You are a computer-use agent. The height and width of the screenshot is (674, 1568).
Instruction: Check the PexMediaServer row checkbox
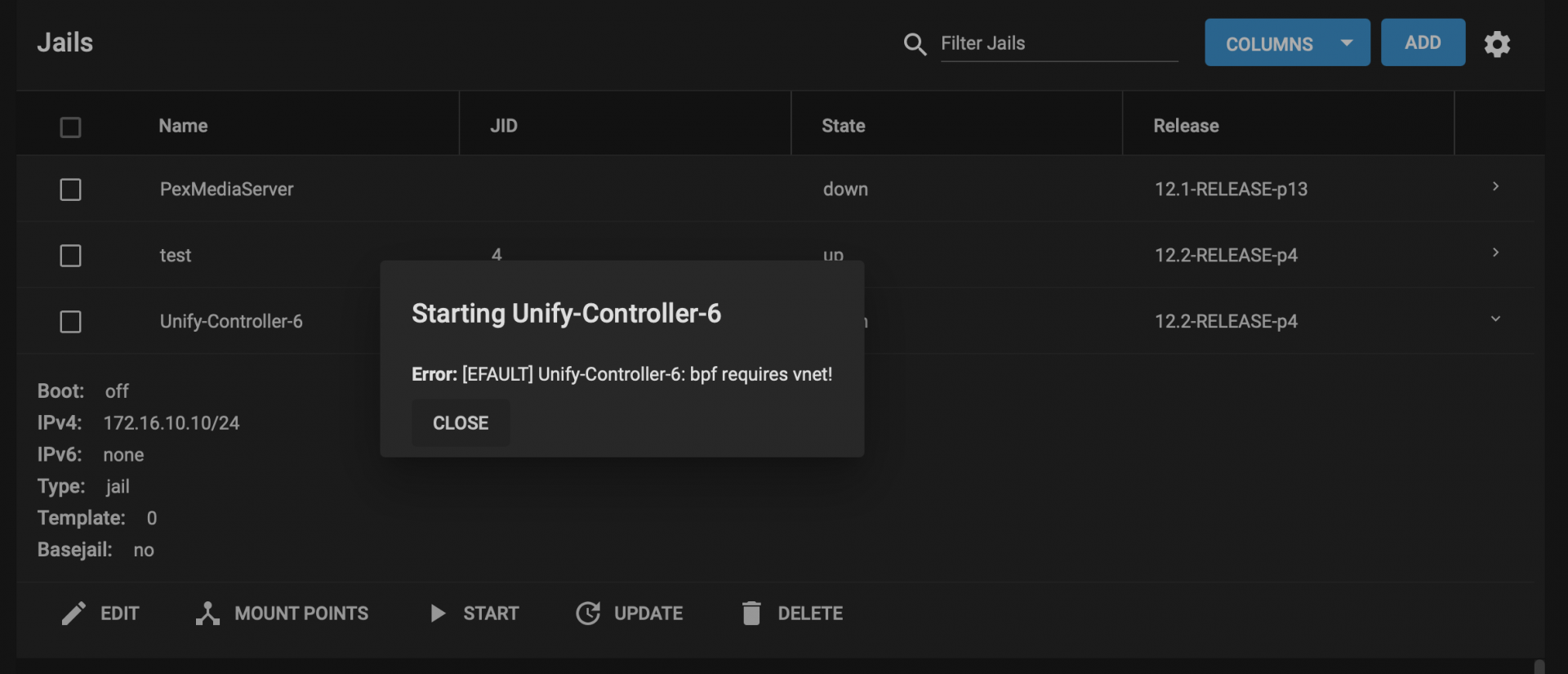pyautogui.click(x=71, y=190)
